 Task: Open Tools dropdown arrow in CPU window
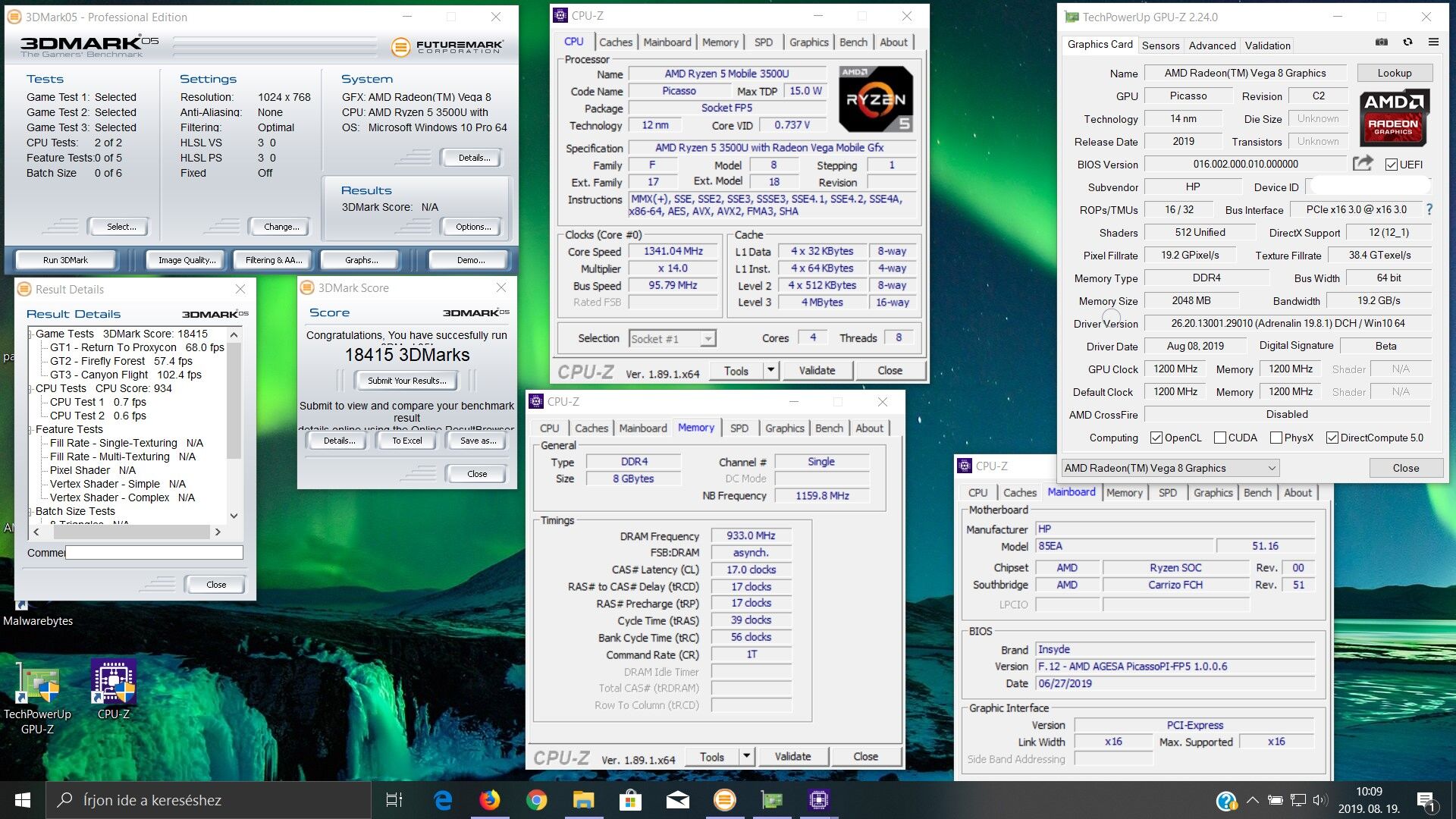pyautogui.click(x=770, y=370)
